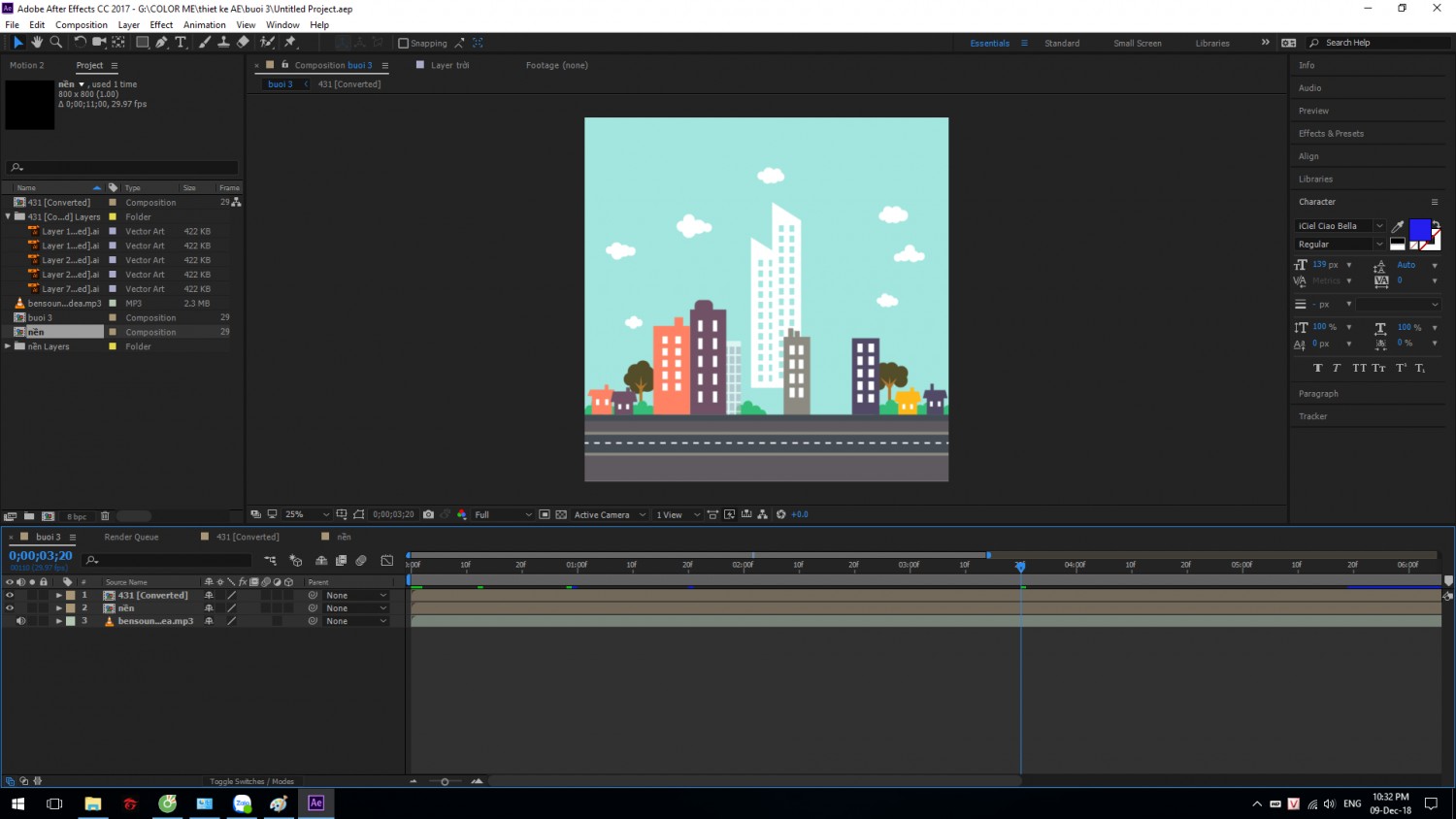Image resolution: width=1456 pixels, height=819 pixels.
Task: Select the Zoom magnifier tool
Action: coord(56,42)
